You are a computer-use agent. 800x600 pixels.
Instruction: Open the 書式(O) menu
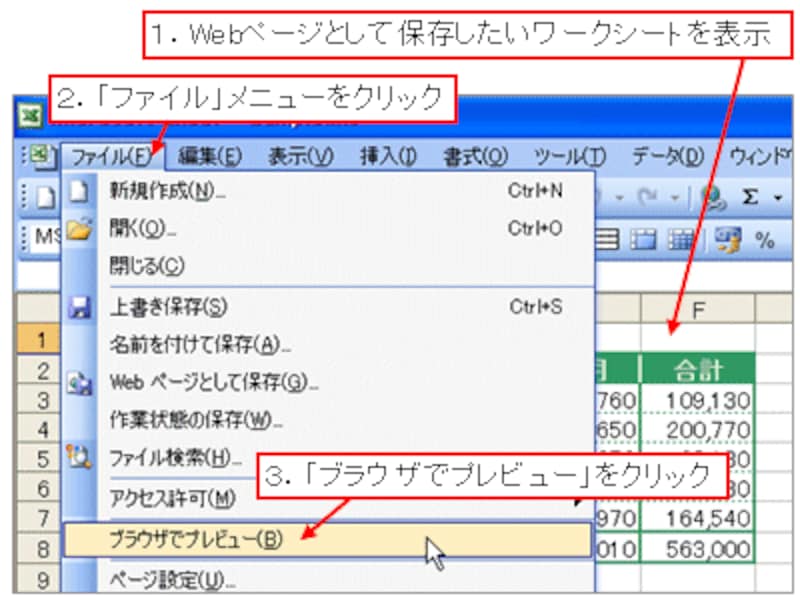476,157
